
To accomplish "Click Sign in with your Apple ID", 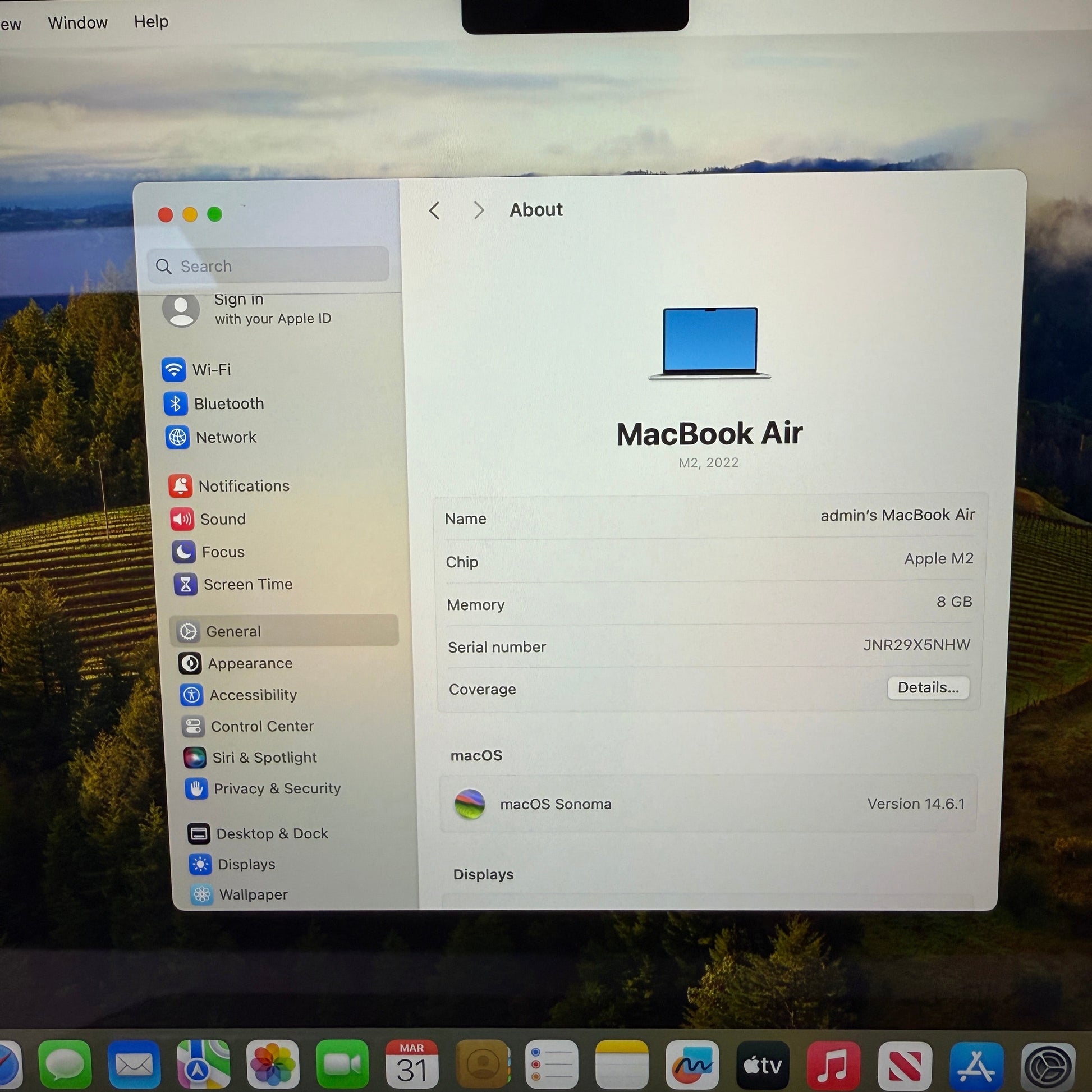I will pos(247,309).
